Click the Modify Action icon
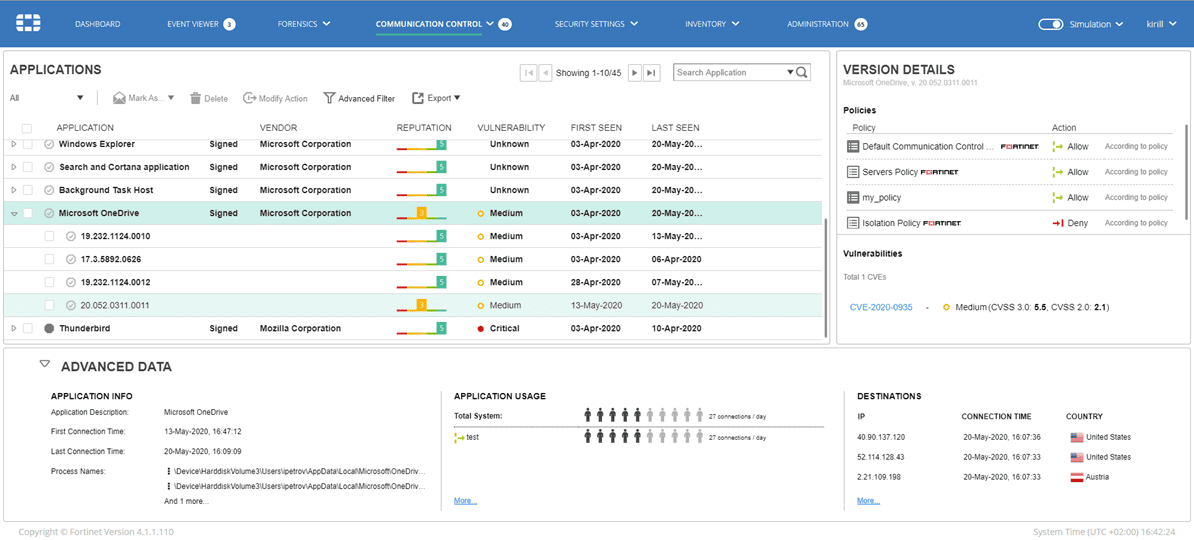This screenshot has width=1194, height=540. 249,98
